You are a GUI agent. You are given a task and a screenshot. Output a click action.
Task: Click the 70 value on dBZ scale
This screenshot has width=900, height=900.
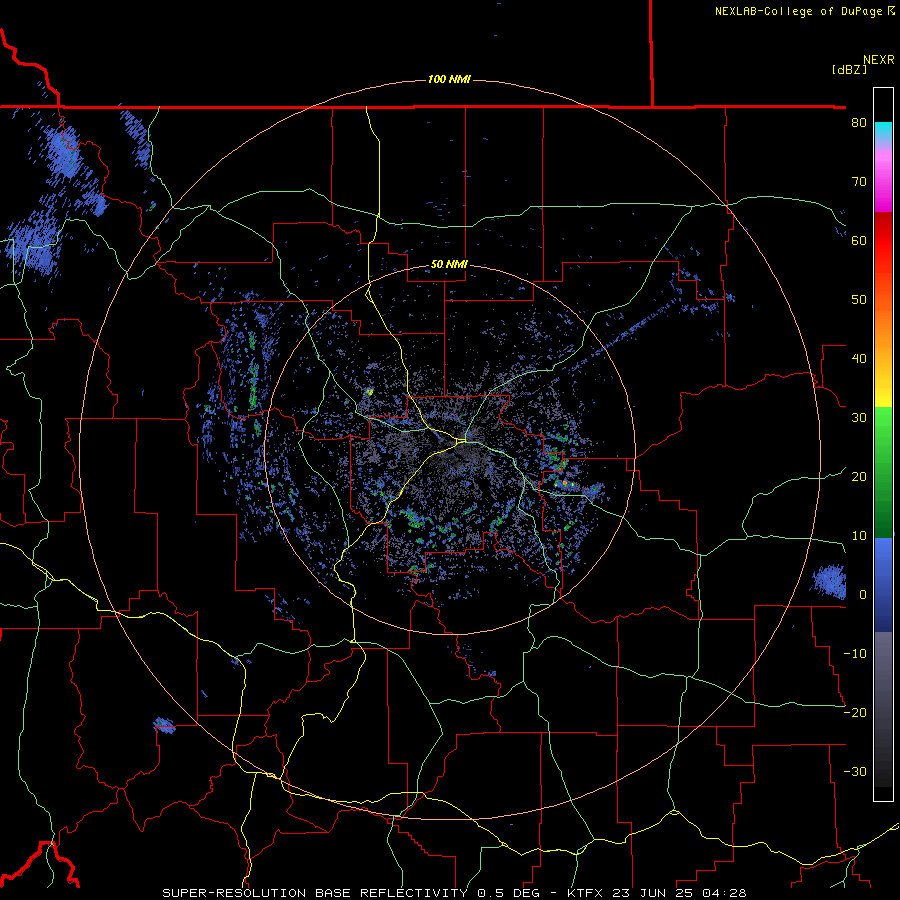pyautogui.click(x=859, y=182)
